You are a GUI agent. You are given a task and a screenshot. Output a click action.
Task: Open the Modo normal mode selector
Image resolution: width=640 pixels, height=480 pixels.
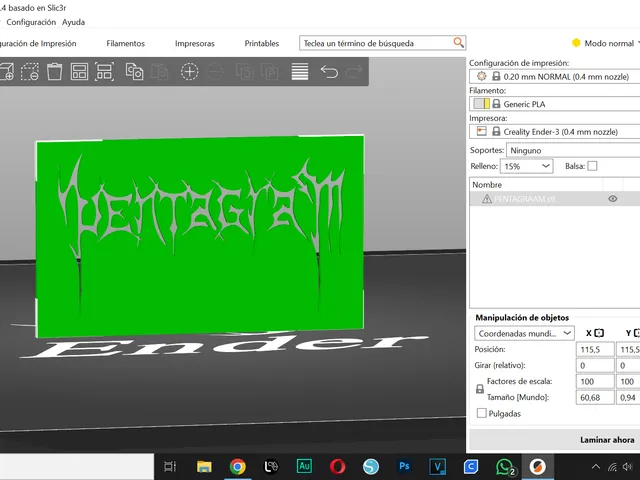tap(606, 43)
